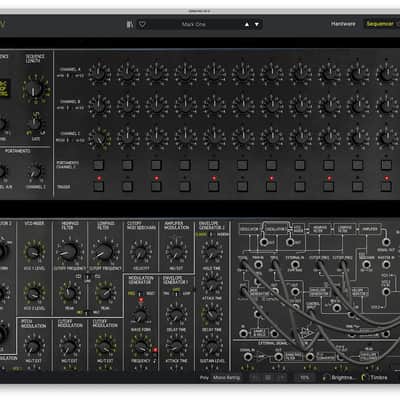This screenshot has height=400, width=400.
Task: Click the External Signal Signal In jack
Action: coord(248,357)
